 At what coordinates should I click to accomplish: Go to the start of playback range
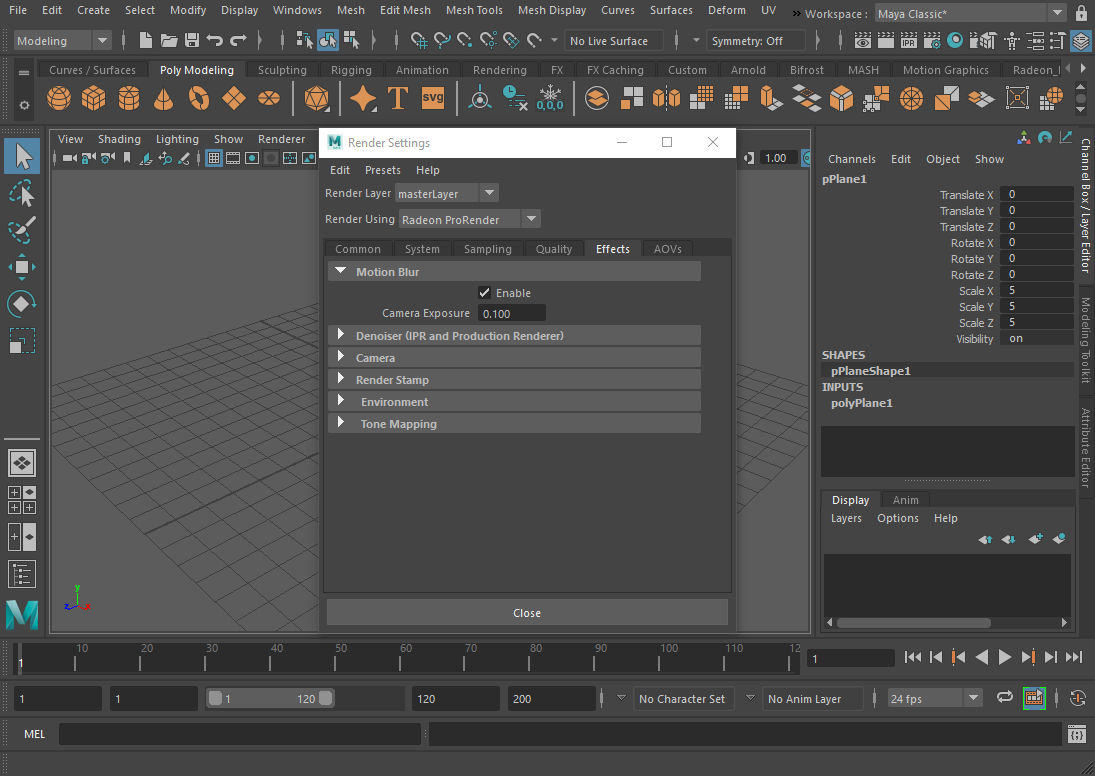[x=912, y=657]
